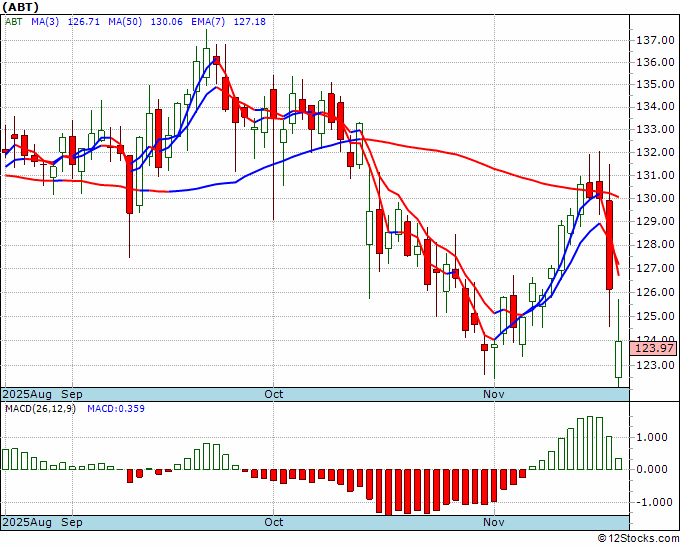Click Sep on the MACD panel axis
The image size is (680, 546).
pyautogui.click(x=72, y=522)
